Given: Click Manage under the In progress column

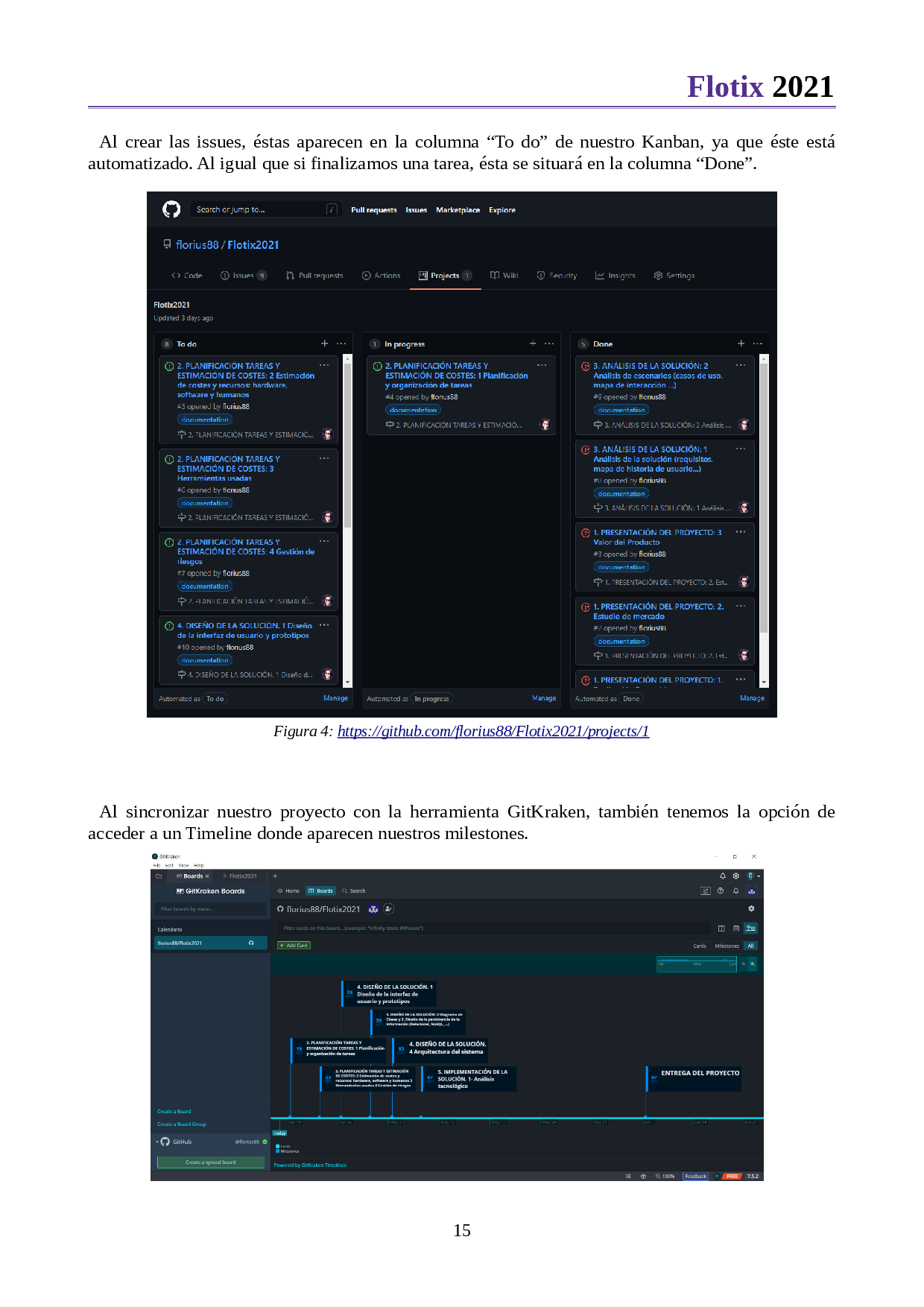Looking at the screenshot, I should (544, 698).
